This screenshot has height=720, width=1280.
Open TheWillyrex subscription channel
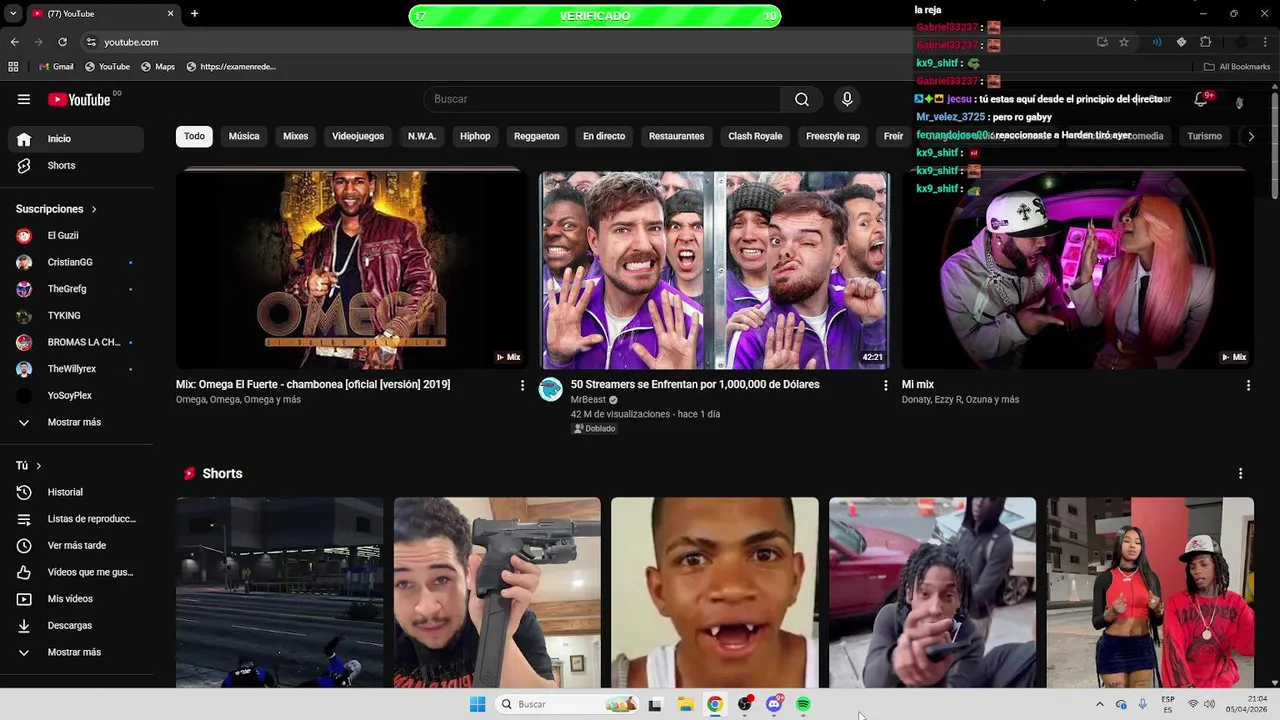pos(76,369)
